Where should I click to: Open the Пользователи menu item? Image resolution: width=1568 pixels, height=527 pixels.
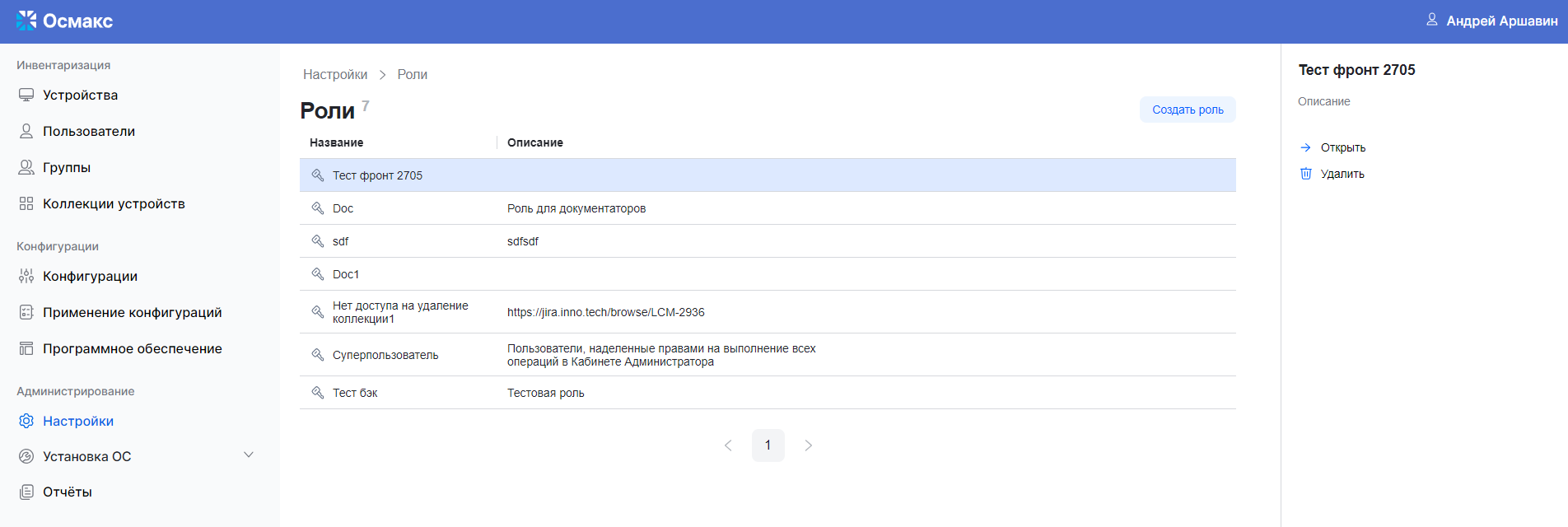89,131
